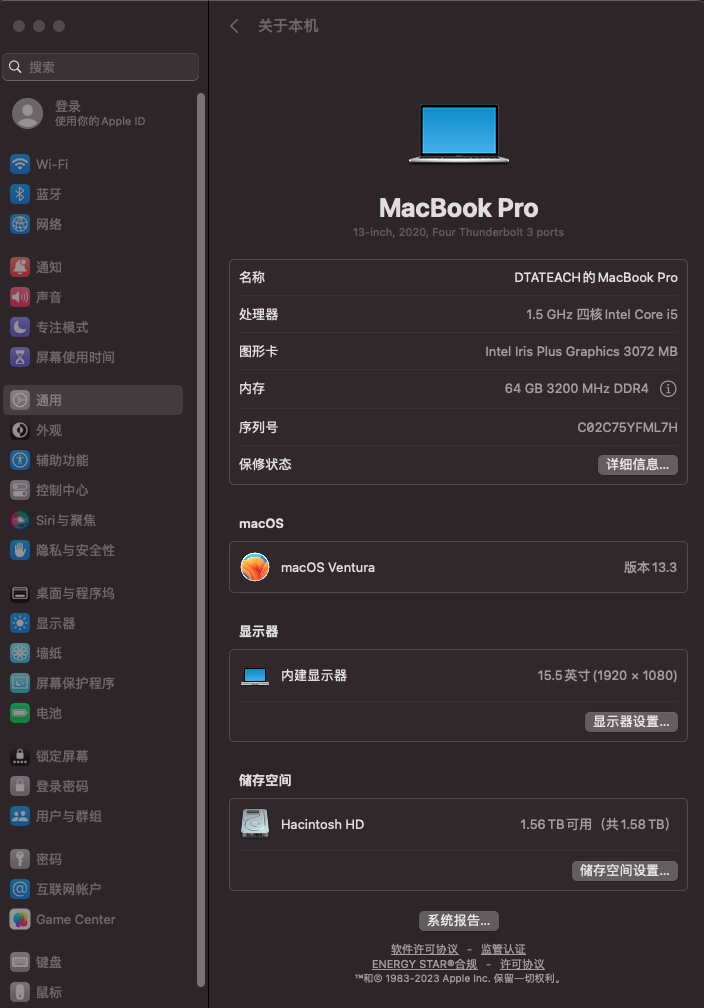Open Mouse (鼠标) icon
Viewport: 704px width, 1008px height.
(x=20, y=992)
